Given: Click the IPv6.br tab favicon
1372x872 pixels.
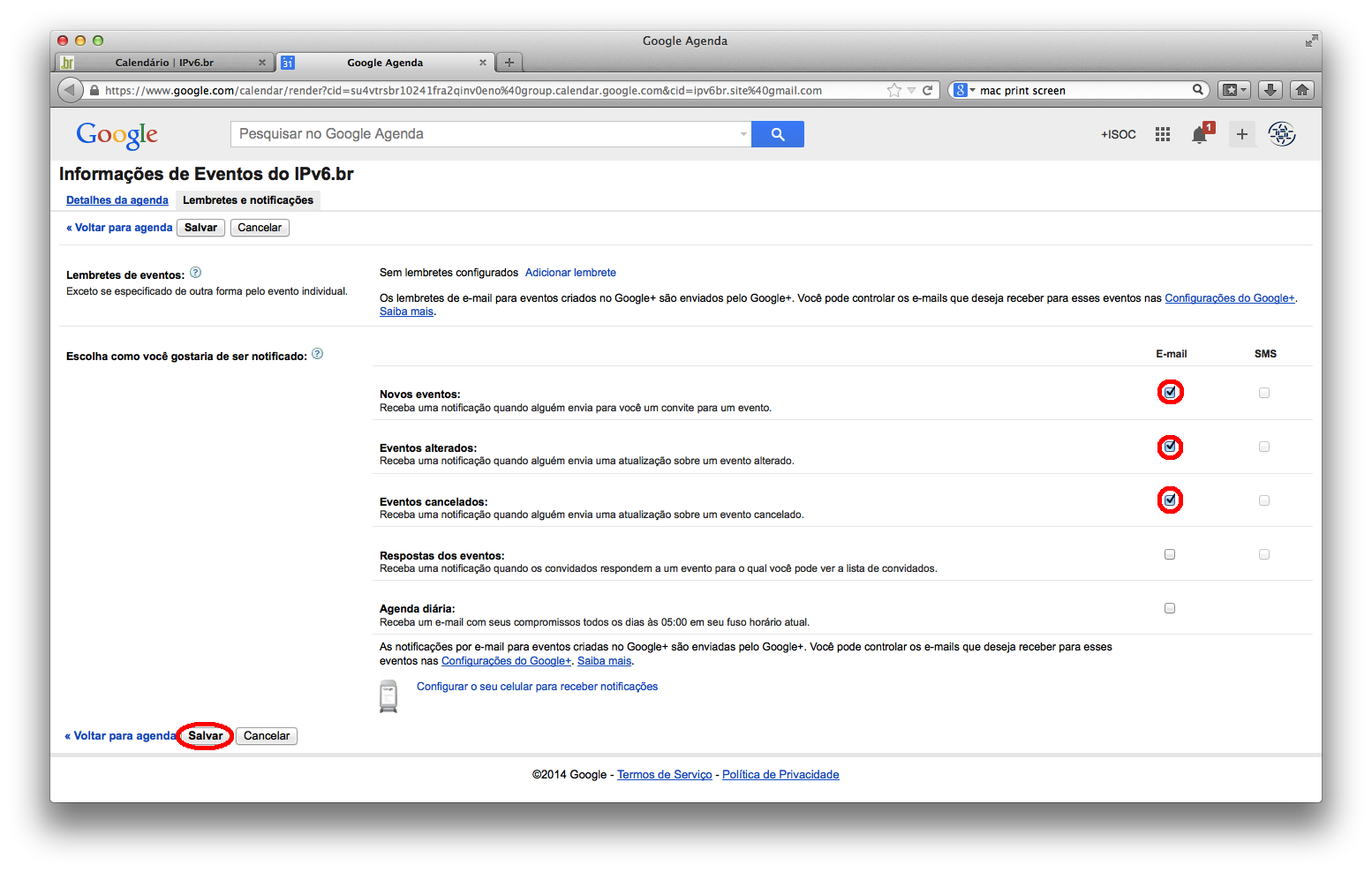Looking at the screenshot, I should point(67,63).
